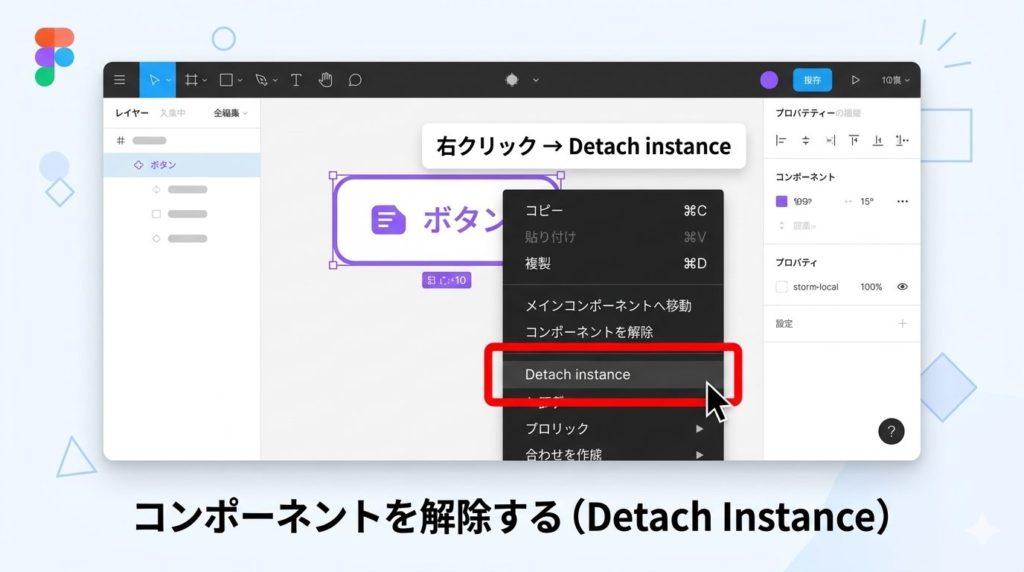The image size is (1024, 572).
Task: Check the storm-local checkbox
Action: (x=782, y=287)
